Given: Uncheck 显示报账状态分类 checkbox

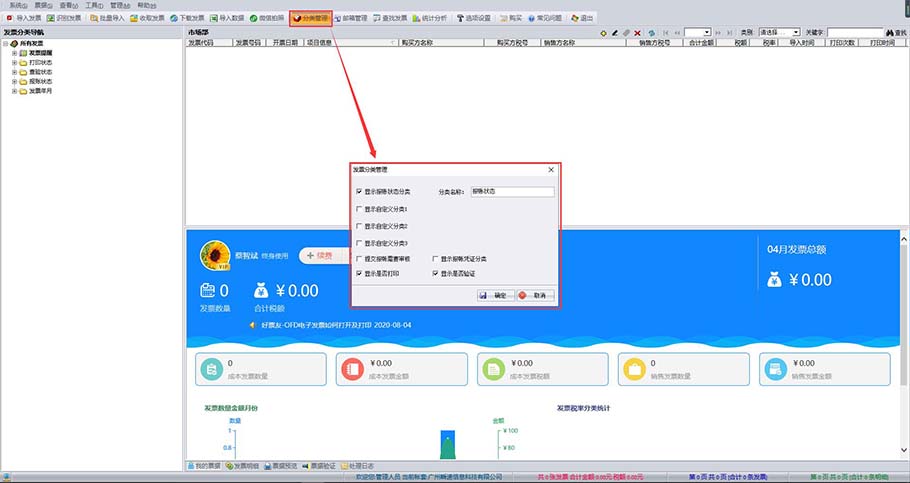Looking at the screenshot, I should tap(360, 191).
